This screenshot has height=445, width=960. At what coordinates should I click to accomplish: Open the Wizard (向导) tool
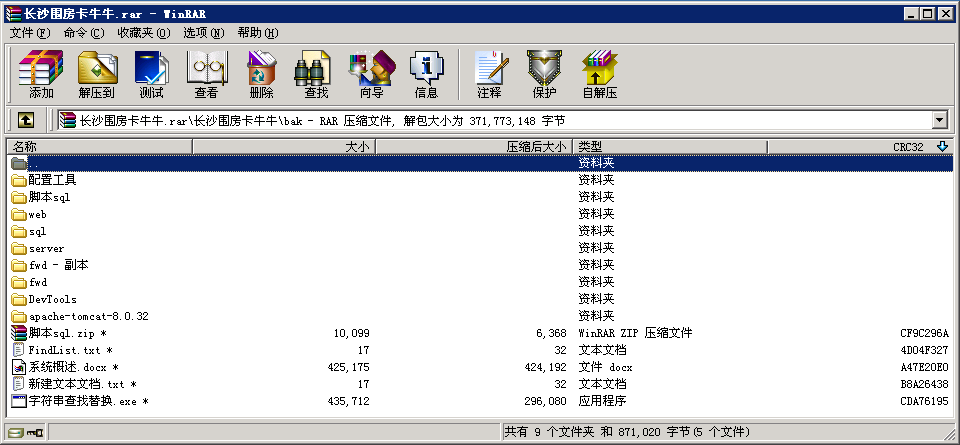tap(371, 74)
